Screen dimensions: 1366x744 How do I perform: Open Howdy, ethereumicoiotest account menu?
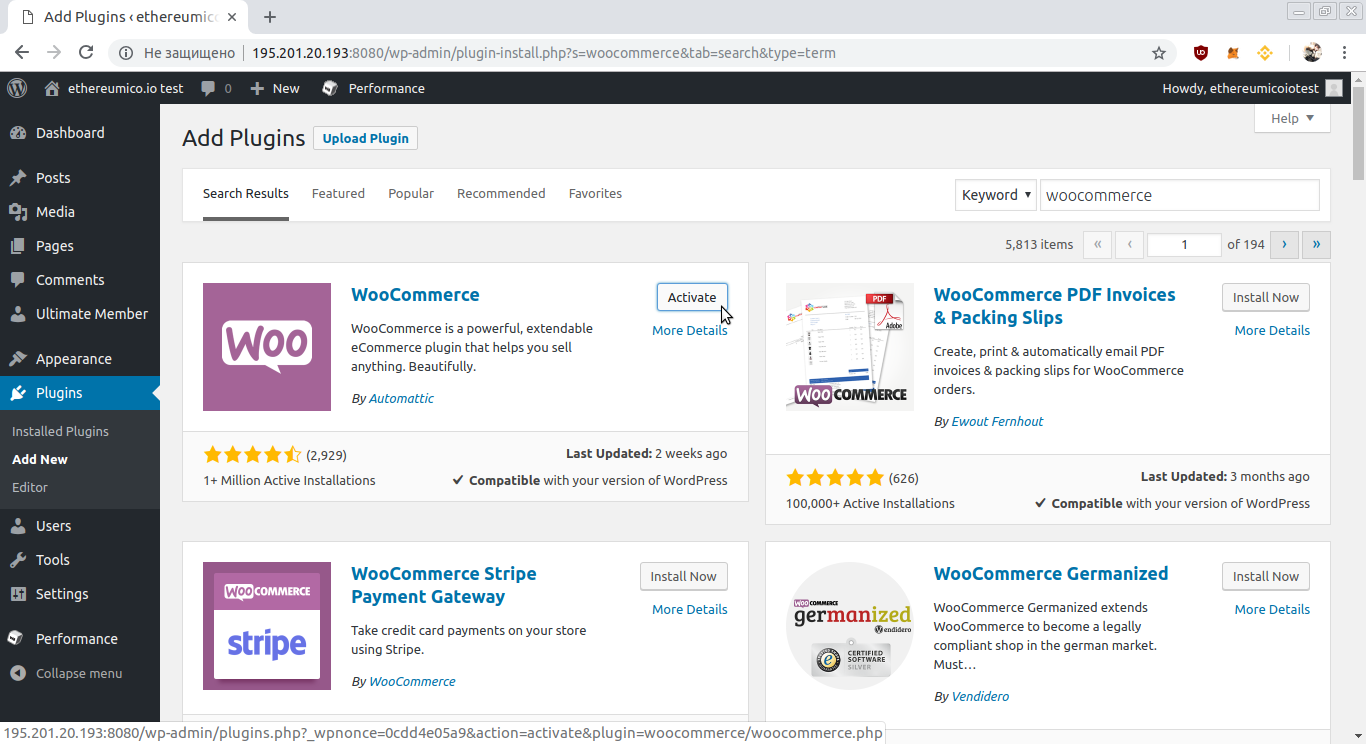pyautogui.click(x=1252, y=88)
